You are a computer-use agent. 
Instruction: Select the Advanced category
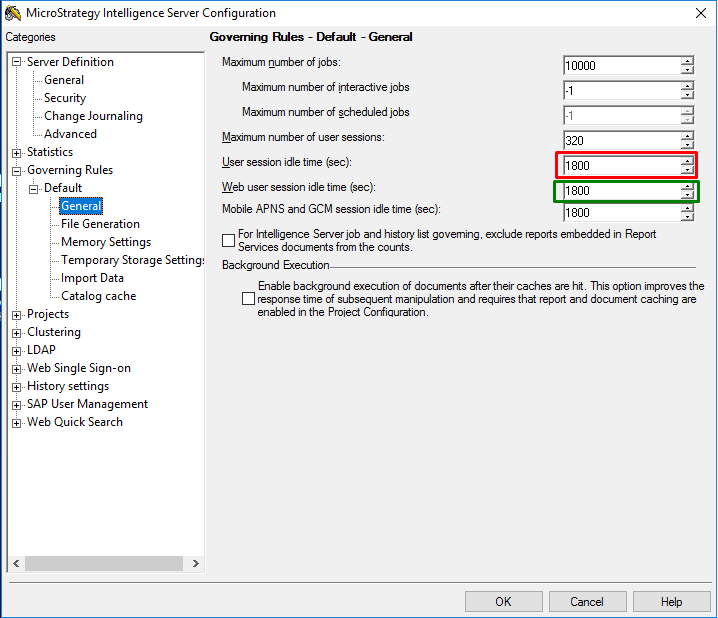[x=70, y=134]
